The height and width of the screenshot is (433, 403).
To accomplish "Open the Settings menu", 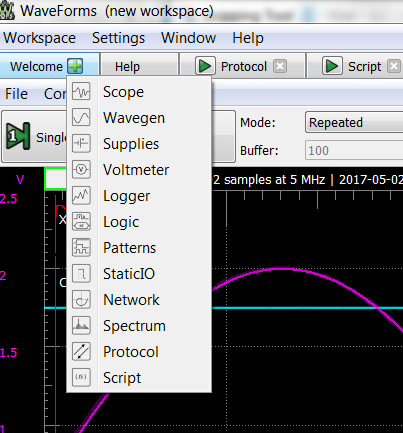I will pyautogui.click(x=118, y=38).
